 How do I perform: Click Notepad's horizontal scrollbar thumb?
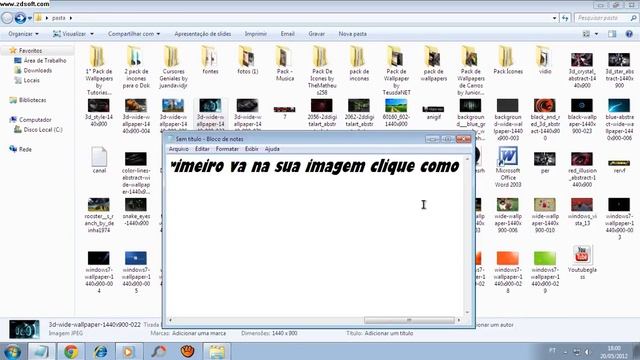coord(409,320)
